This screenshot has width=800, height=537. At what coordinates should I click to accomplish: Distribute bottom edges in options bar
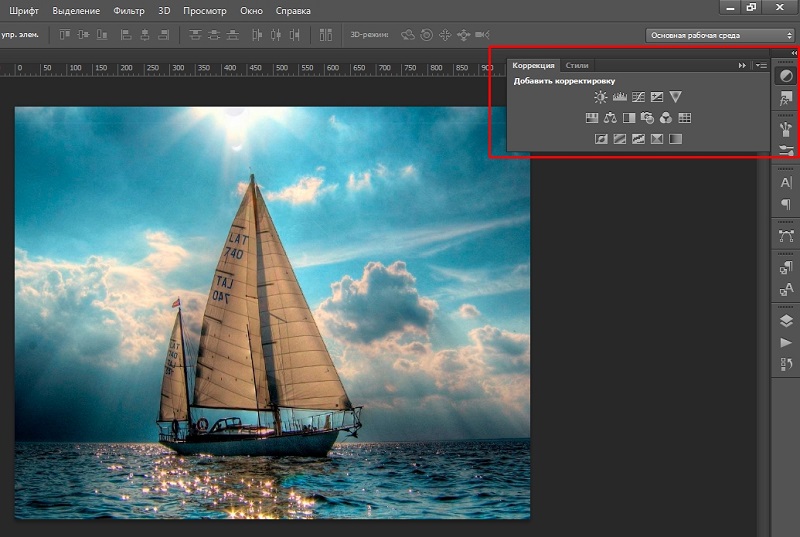coord(233,35)
